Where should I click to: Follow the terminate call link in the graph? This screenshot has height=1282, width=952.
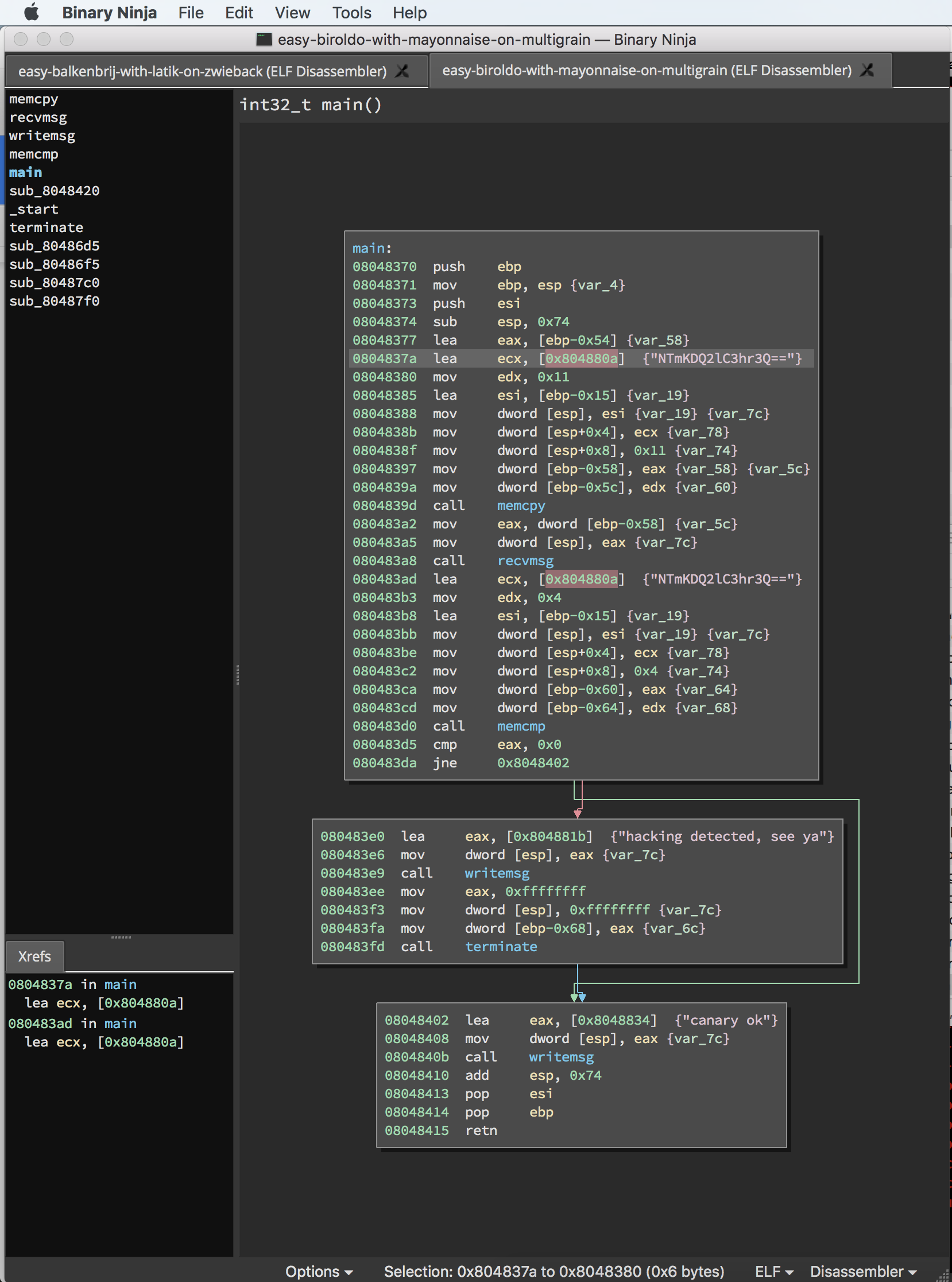point(501,947)
